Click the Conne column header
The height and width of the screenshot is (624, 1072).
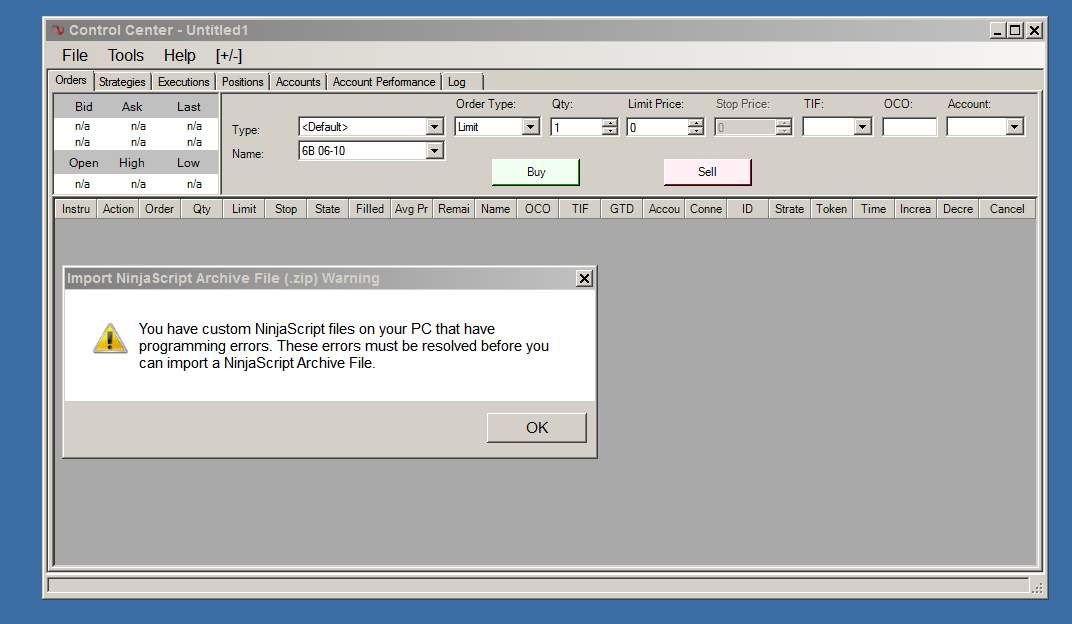pyautogui.click(x=706, y=209)
